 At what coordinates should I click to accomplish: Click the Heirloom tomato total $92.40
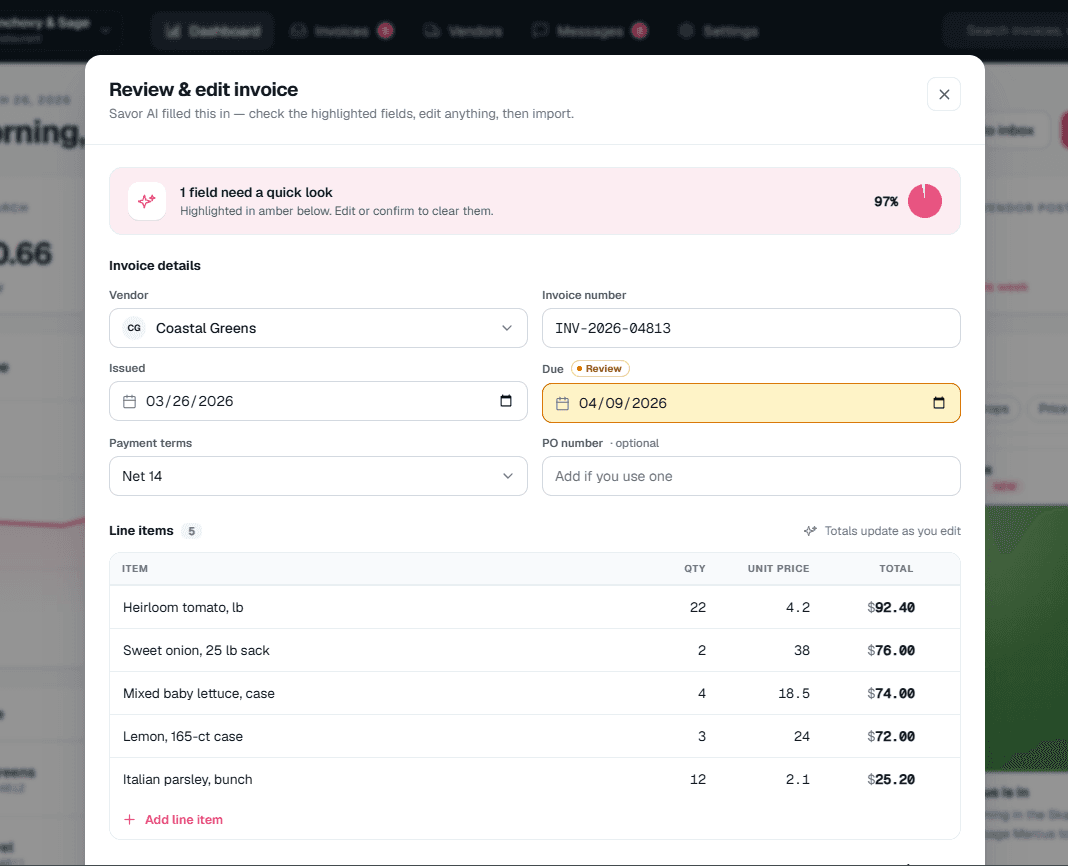[891, 607]
